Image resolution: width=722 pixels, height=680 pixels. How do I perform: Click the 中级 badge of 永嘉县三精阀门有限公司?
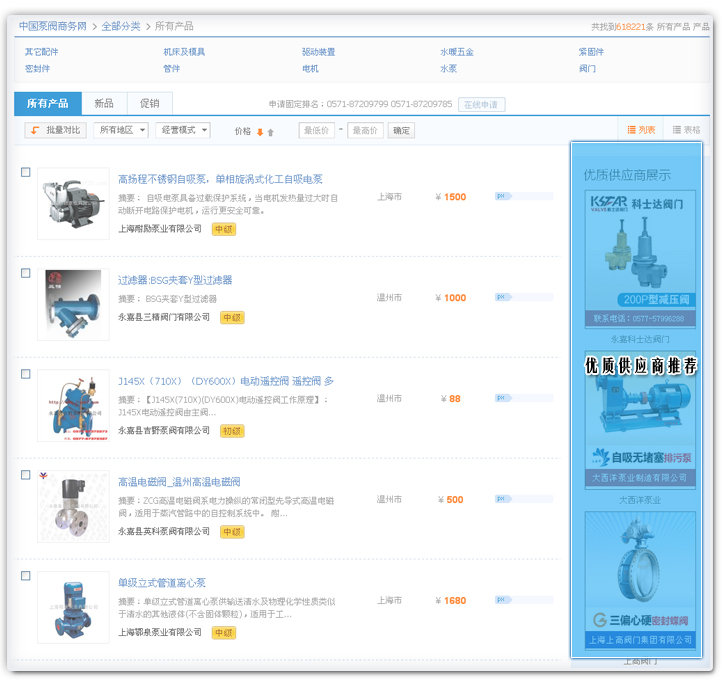click(232, 317)
